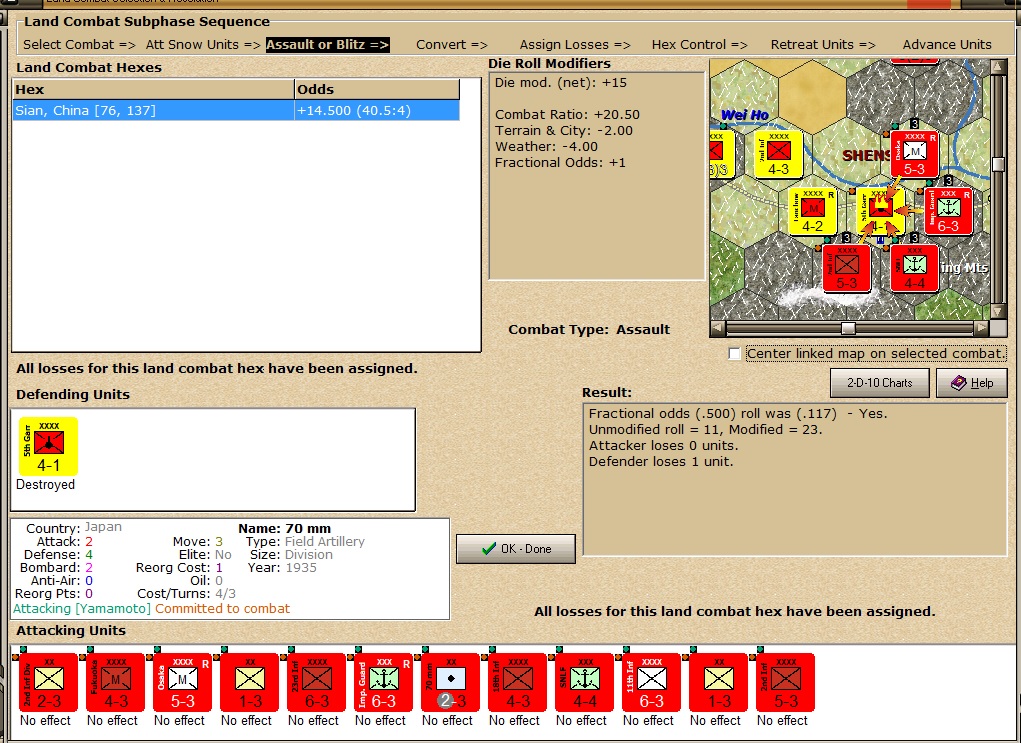Viewport: 1021px width, 743px height.
Task: Select the 18th Inf 4-3 attacking unit
Action: click(x=518, y=682)
